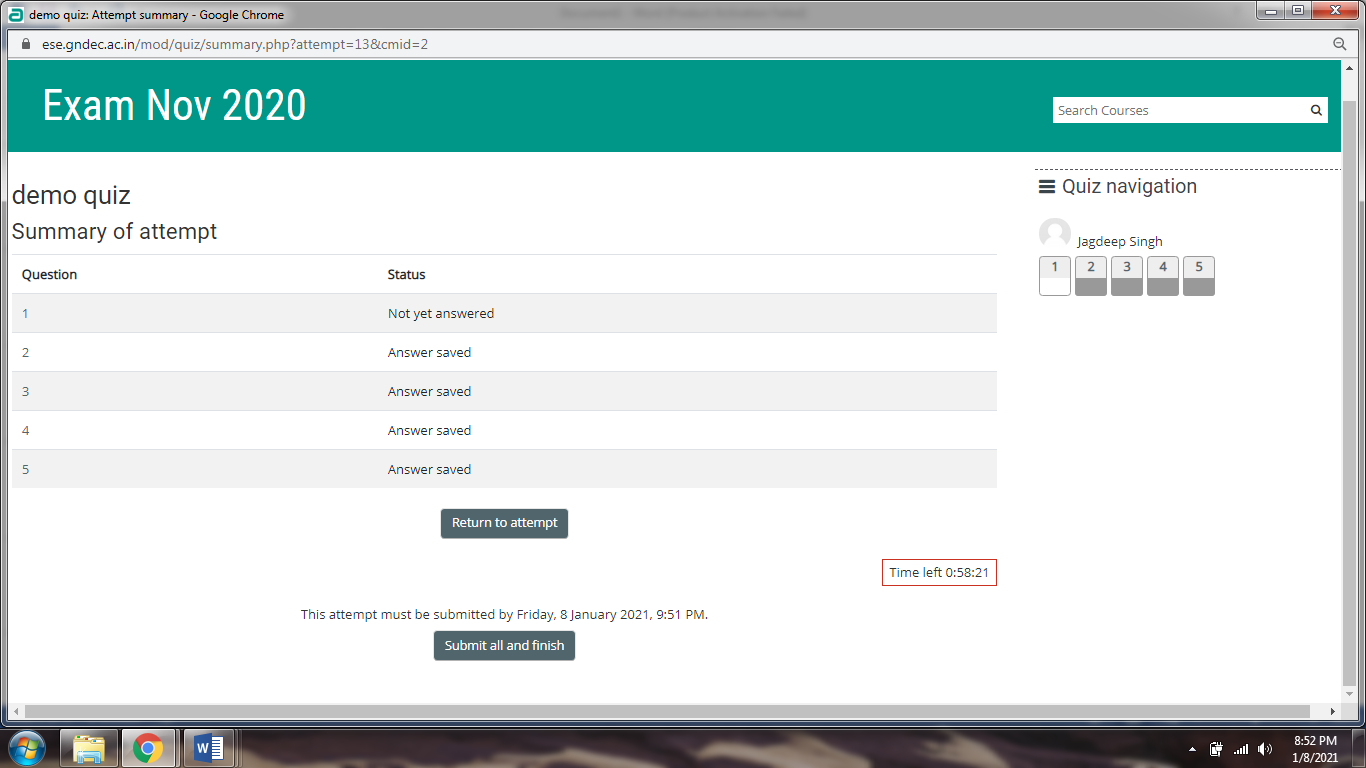
Task: Jump to question 1 in Quiz navigation
Action: click(x=1055, y=276)
